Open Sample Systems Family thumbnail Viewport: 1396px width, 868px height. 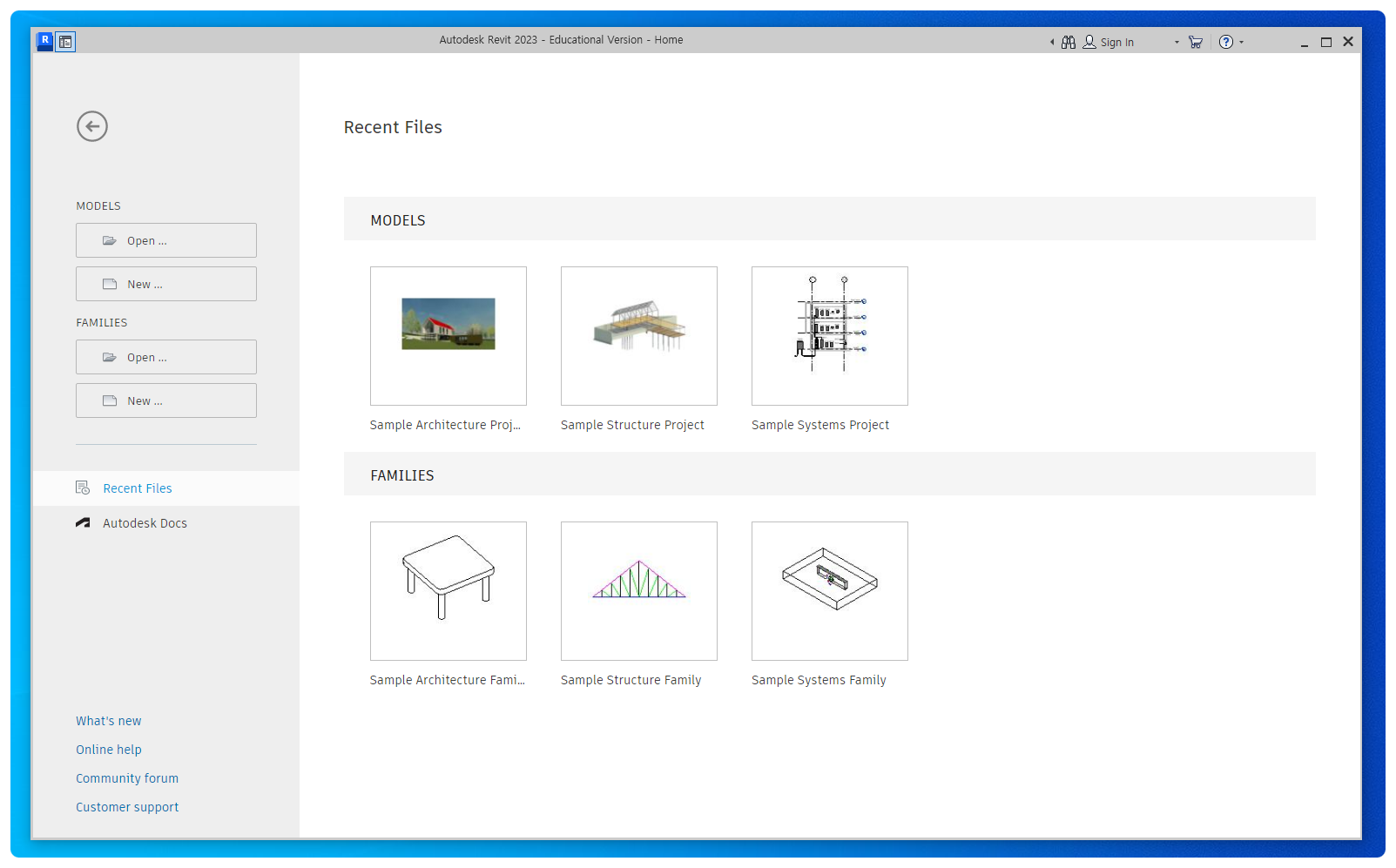[x=830, y=591]
